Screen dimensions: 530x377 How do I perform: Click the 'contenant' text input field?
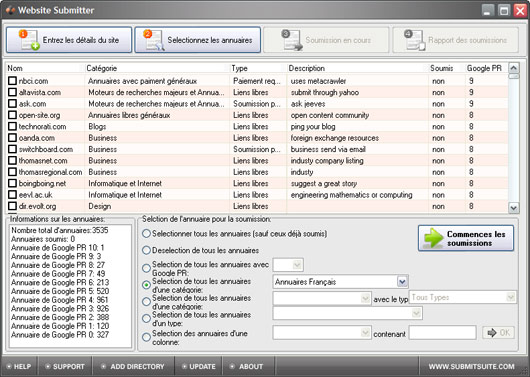tap(442, 333)
